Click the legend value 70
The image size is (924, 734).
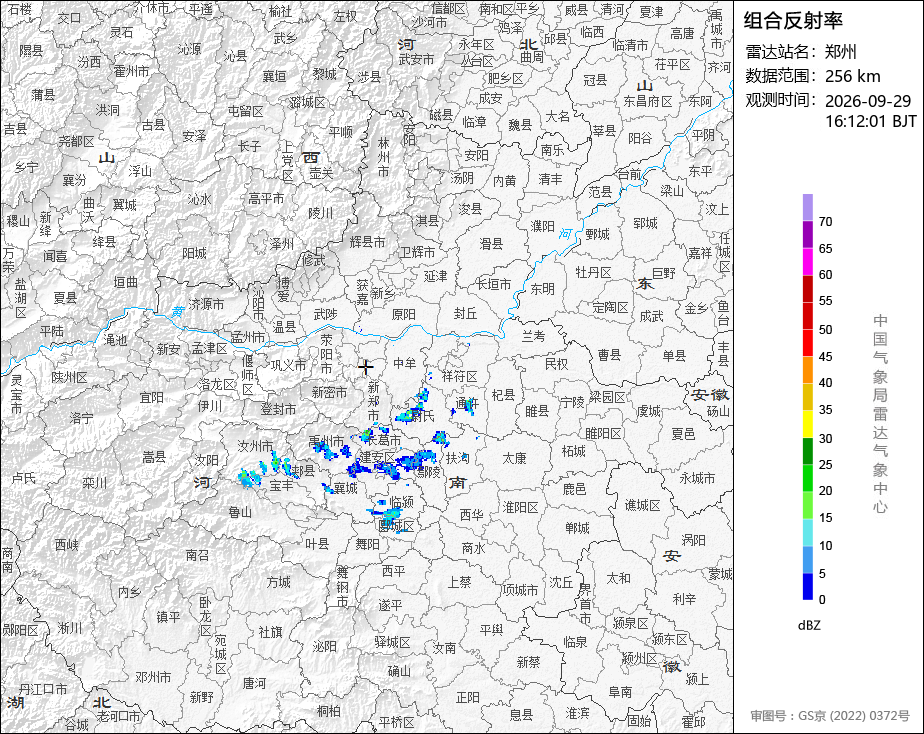click(825, 221)
